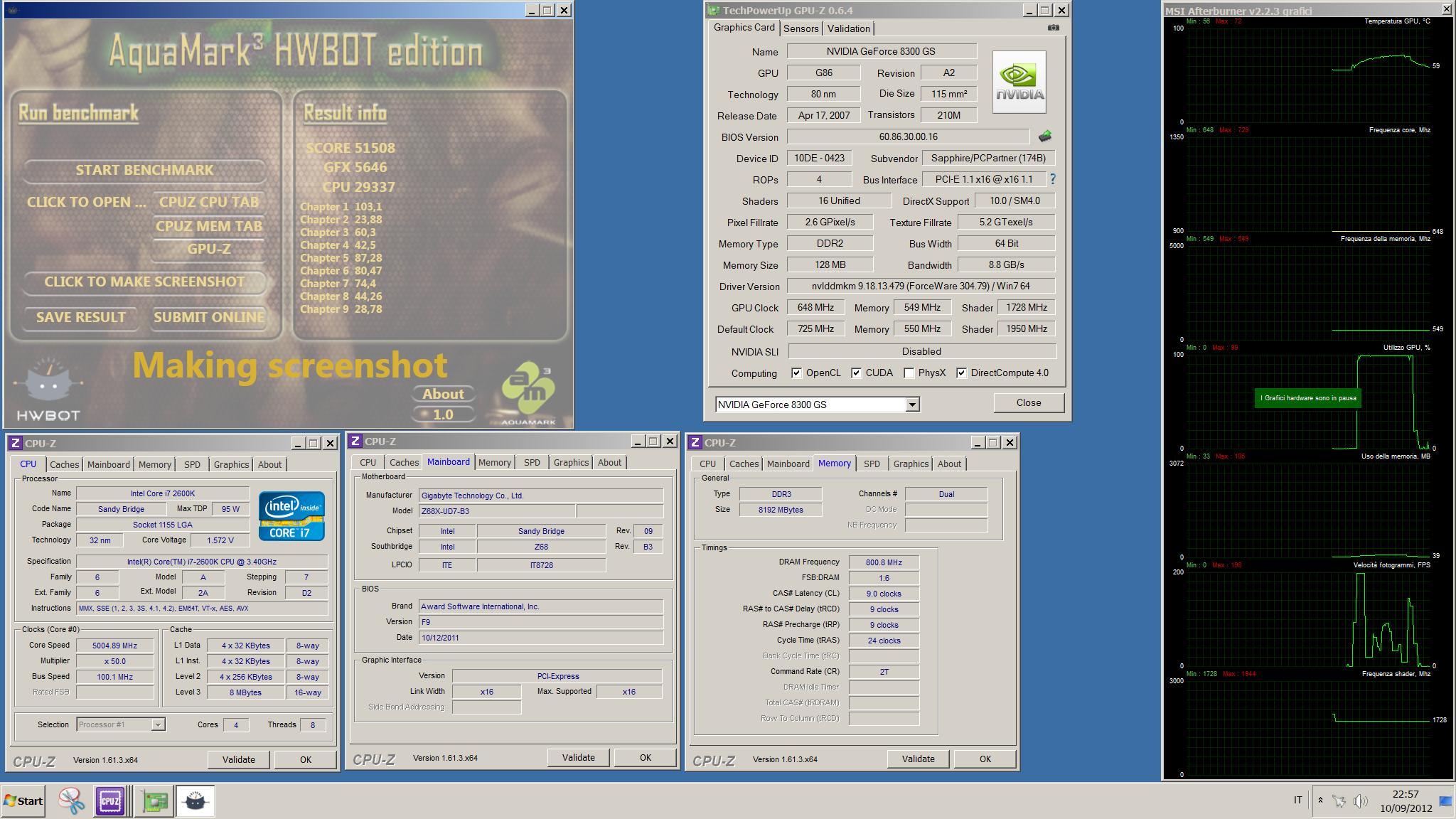Click the motherboard Model field Z68X-UD7-B3
1456x819 pixels.
[497, 510]
